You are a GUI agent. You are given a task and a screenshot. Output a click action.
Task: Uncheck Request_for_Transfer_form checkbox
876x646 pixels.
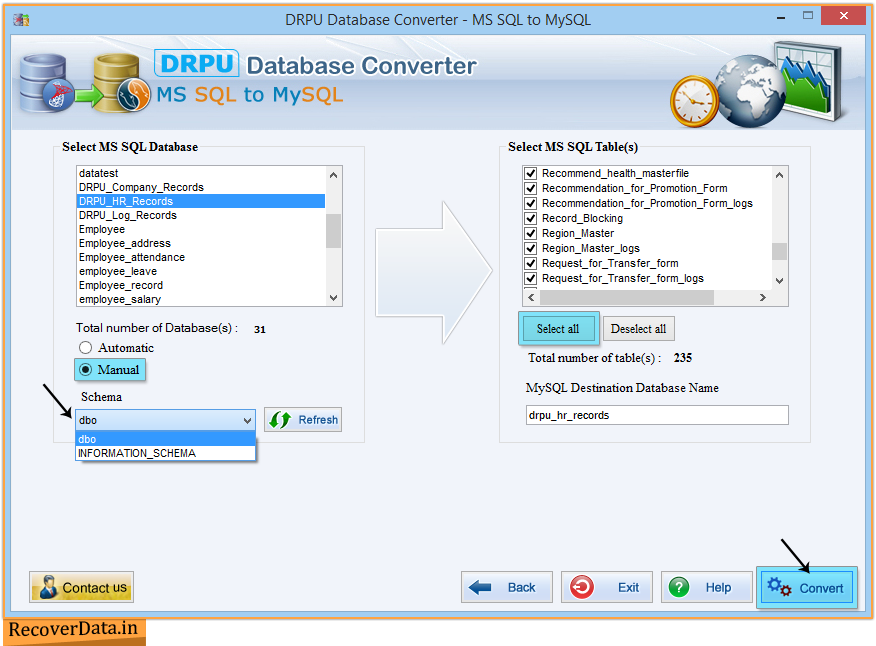tap(531, 263)
